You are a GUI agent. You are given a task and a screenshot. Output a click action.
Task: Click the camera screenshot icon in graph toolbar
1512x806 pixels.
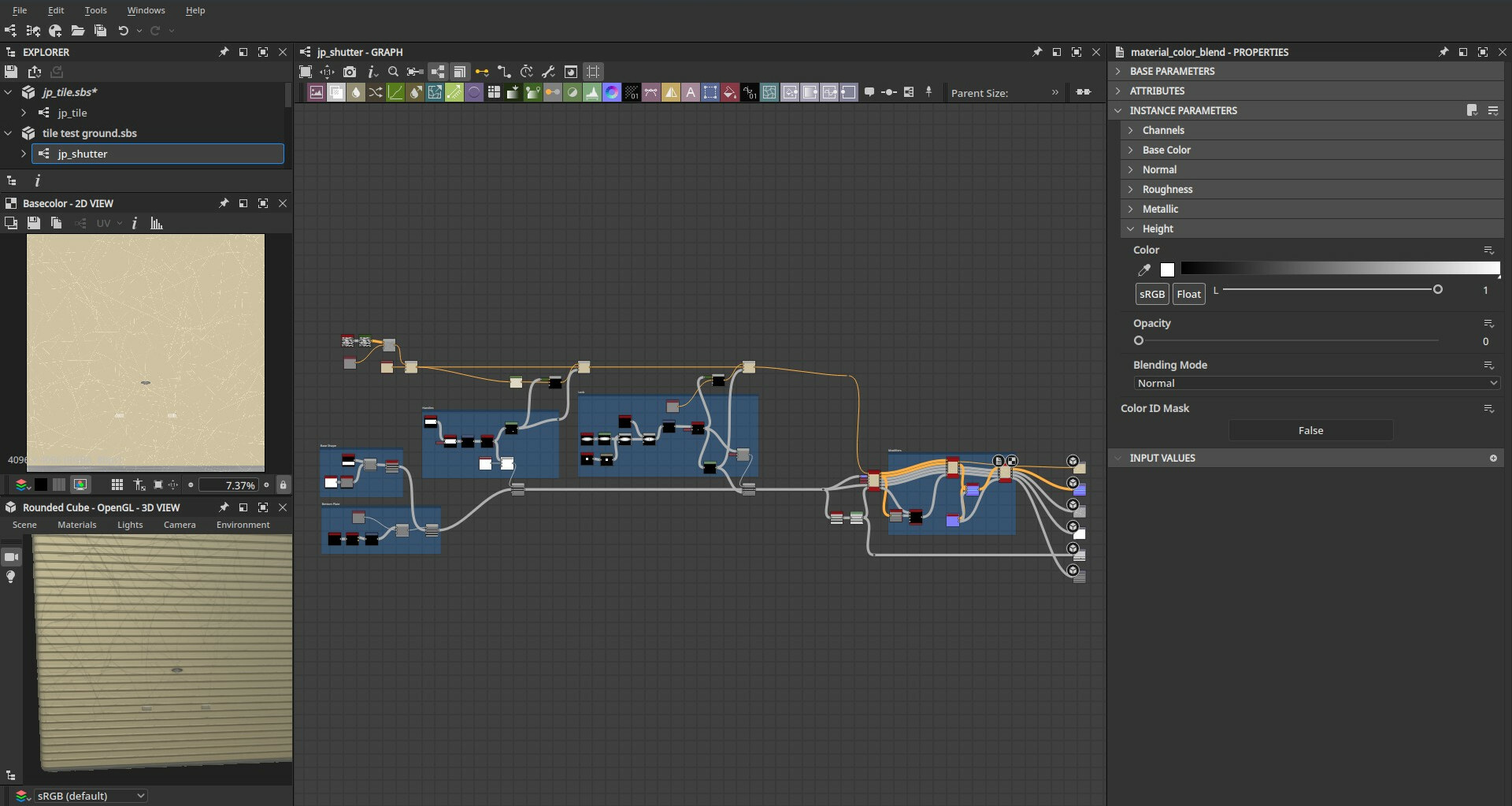pyautogui.click(x=350, y=72)
